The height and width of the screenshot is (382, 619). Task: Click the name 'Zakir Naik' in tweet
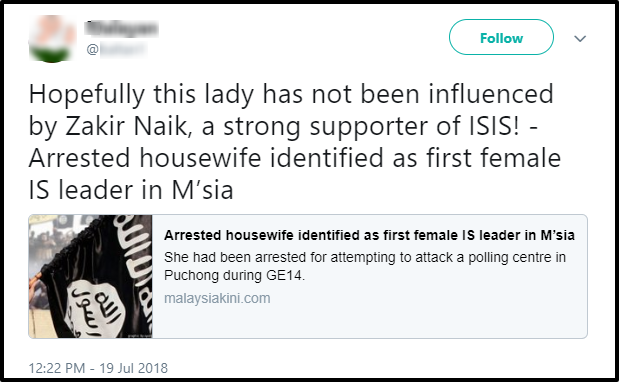tap(126, 126)
